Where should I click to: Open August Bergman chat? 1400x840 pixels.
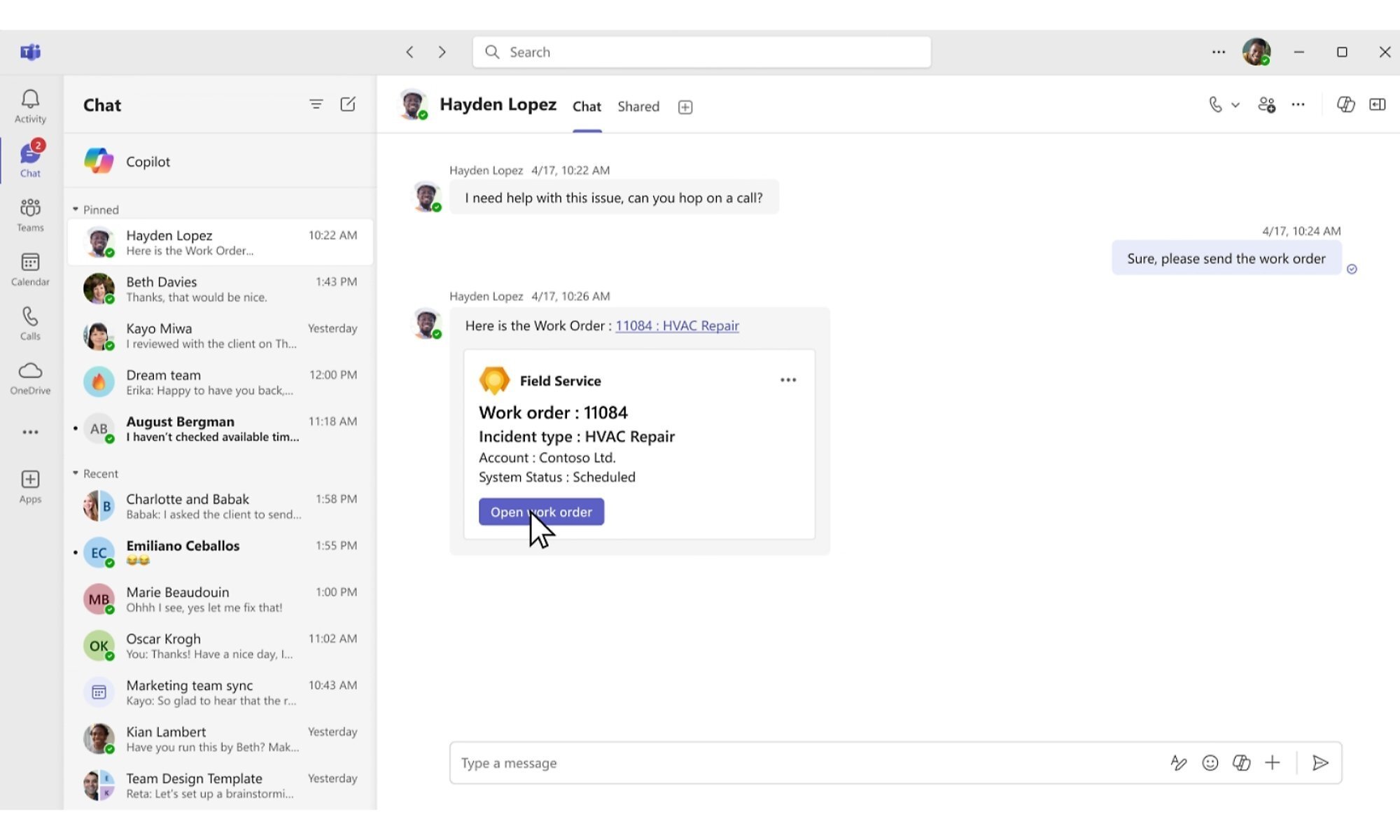coord(220,428)
